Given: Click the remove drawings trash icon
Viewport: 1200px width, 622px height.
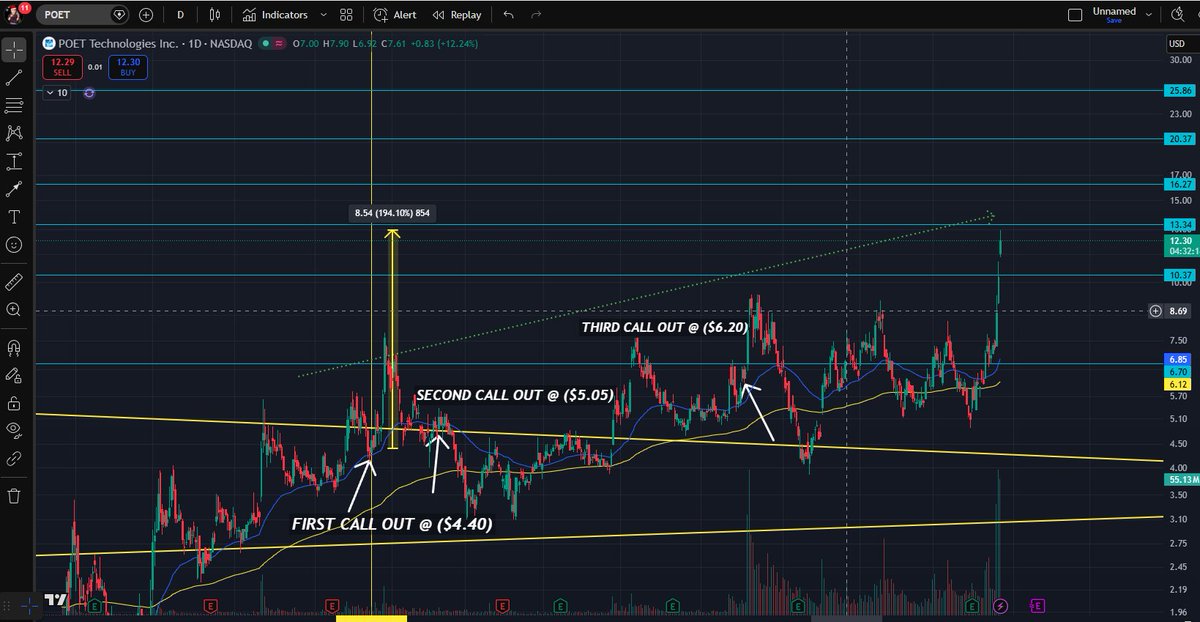Looking at the screenshot, I should pos(13,495).
